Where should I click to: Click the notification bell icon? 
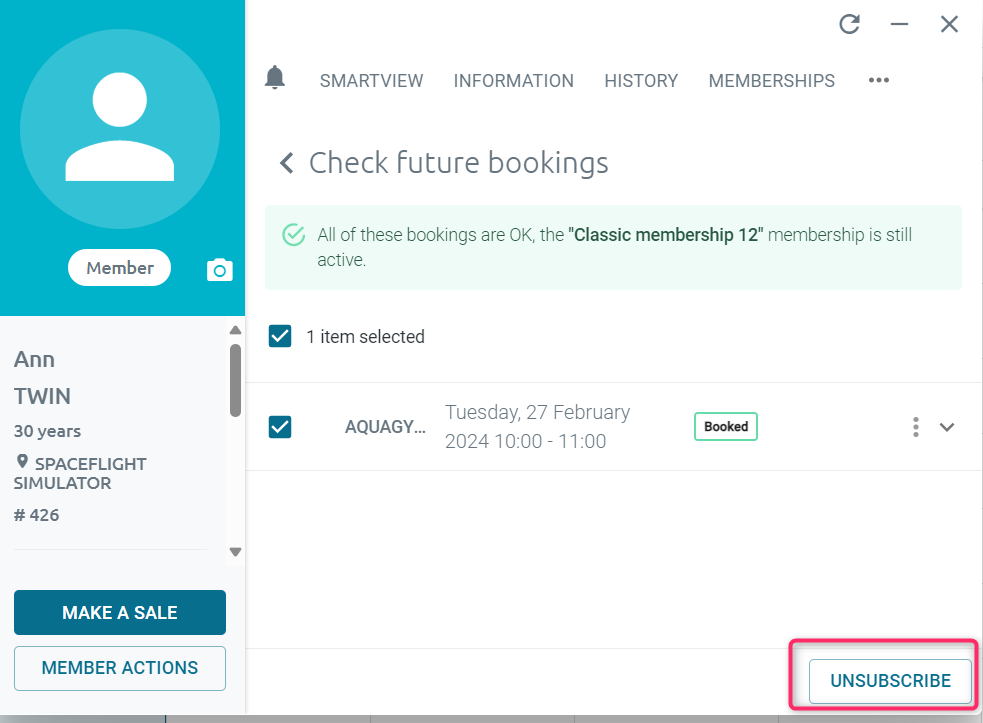(x=275, y=78)
